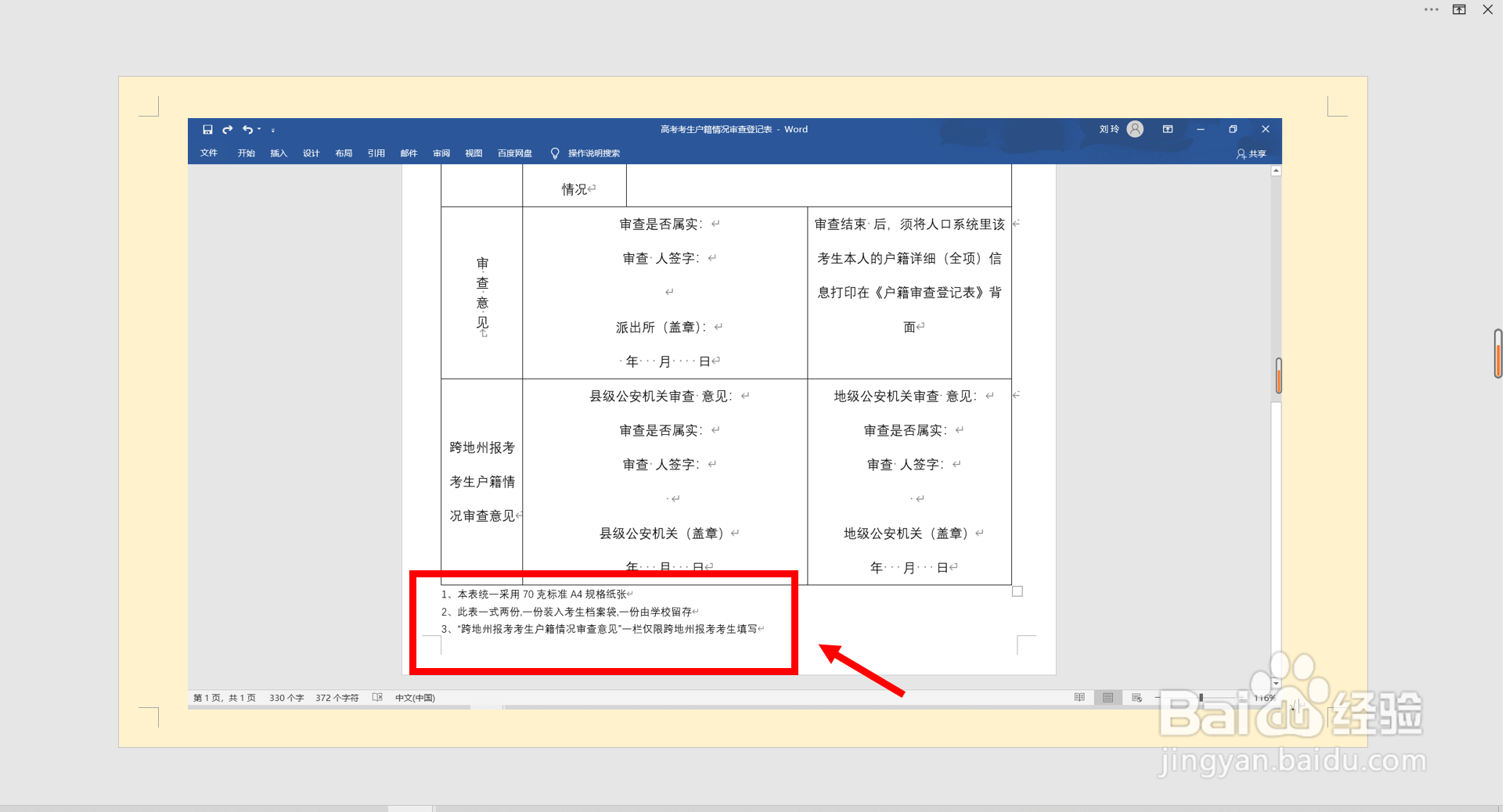Switch to the 百度网盘 ribbon tab
The image size is (1509, 812).
(514, 153)
